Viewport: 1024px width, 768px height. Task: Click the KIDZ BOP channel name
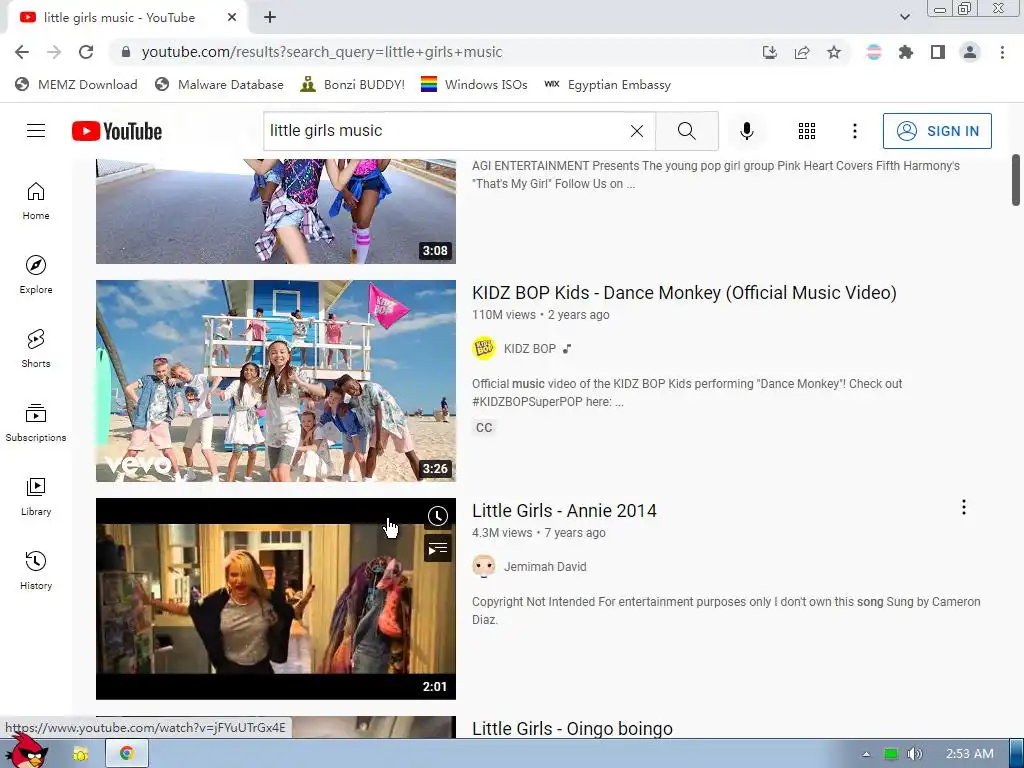(530, 349)
